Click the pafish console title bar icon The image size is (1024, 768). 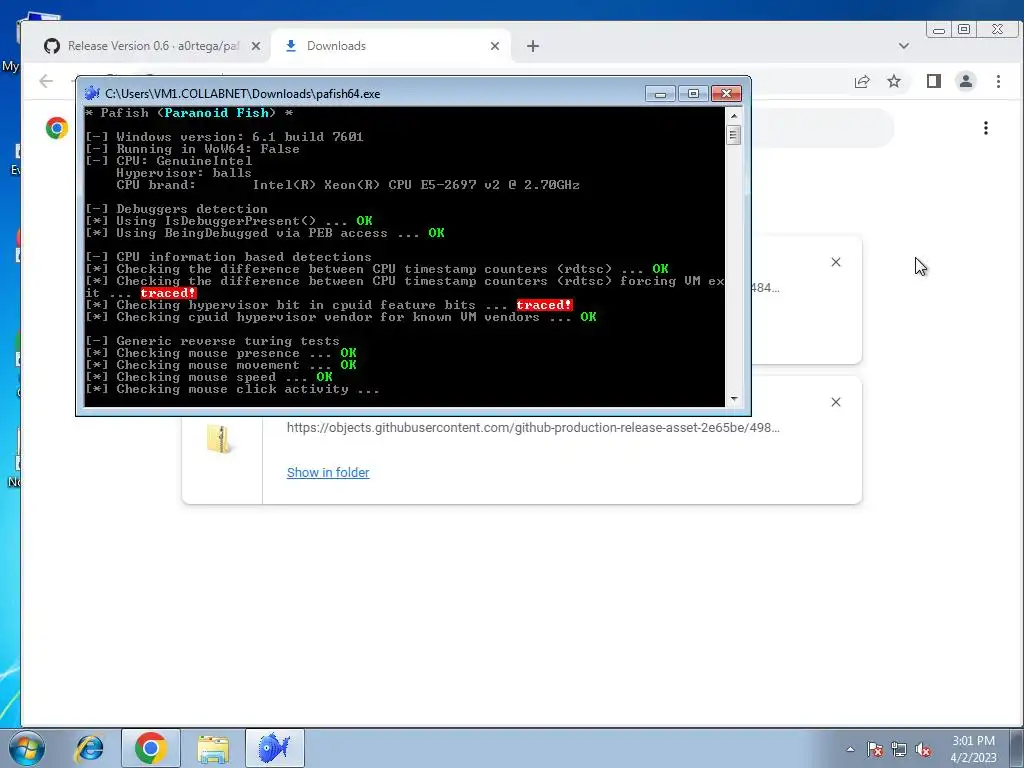tap(92, 93)
